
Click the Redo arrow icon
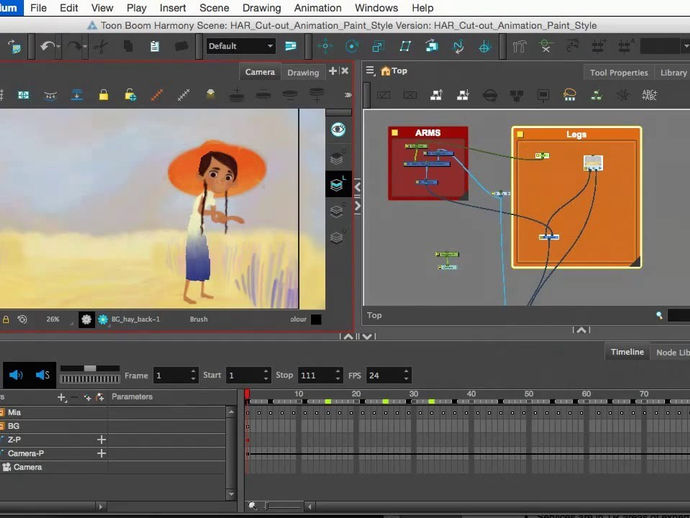click(x=74, y=46)
